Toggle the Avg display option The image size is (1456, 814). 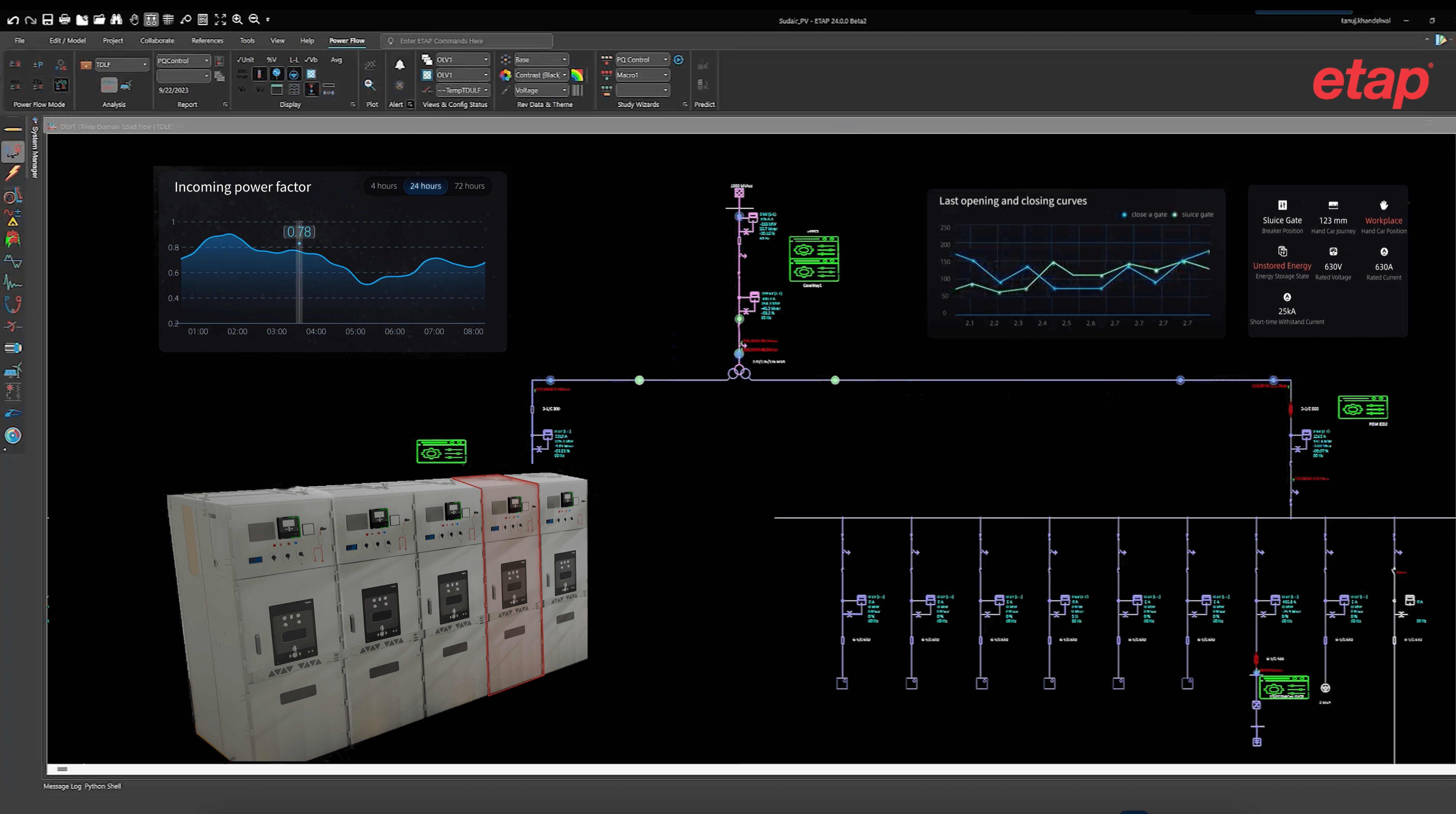(x=336, y=59)
